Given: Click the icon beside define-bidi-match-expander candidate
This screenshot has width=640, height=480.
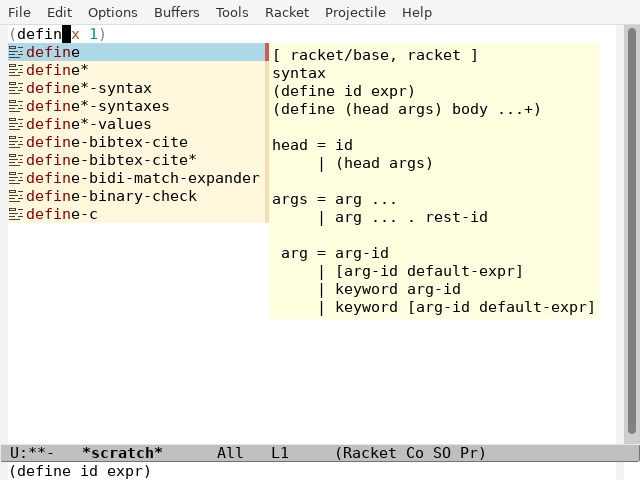Looking at the screenshot, I should click(16, 178).
